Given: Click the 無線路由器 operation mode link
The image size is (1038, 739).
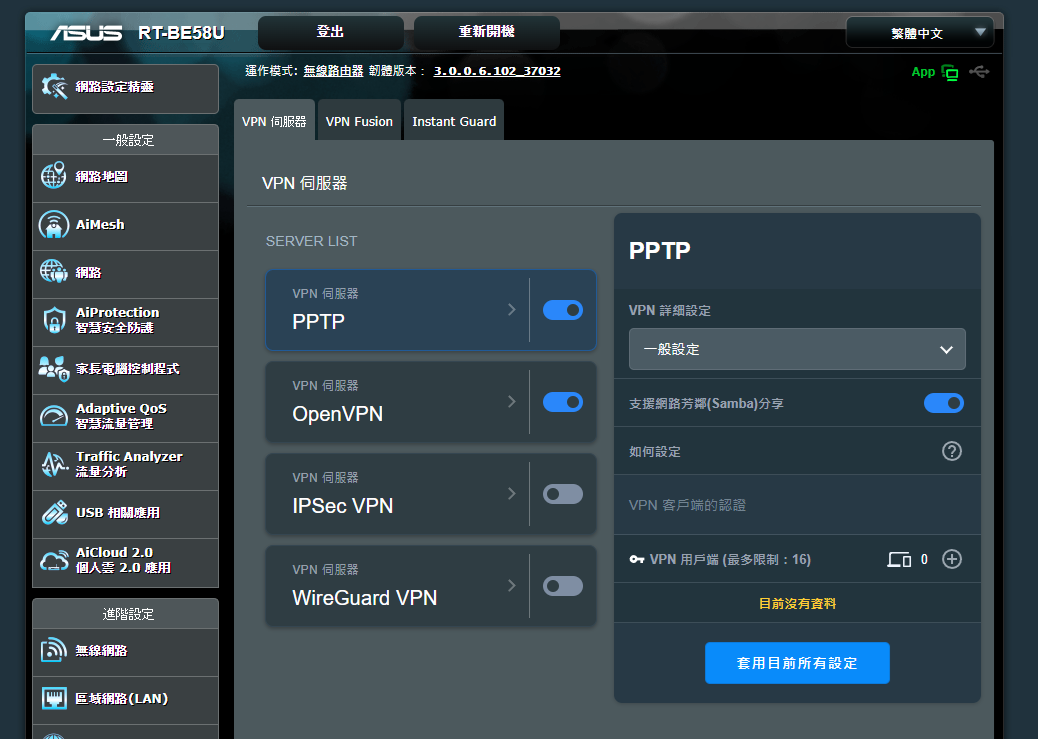Looking at the screenshot, I should coord(333,71).
